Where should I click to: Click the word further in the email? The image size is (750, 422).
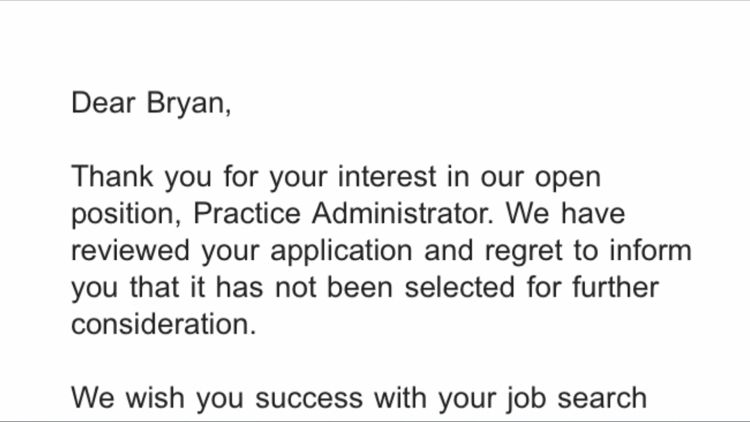tap(616, 287)
